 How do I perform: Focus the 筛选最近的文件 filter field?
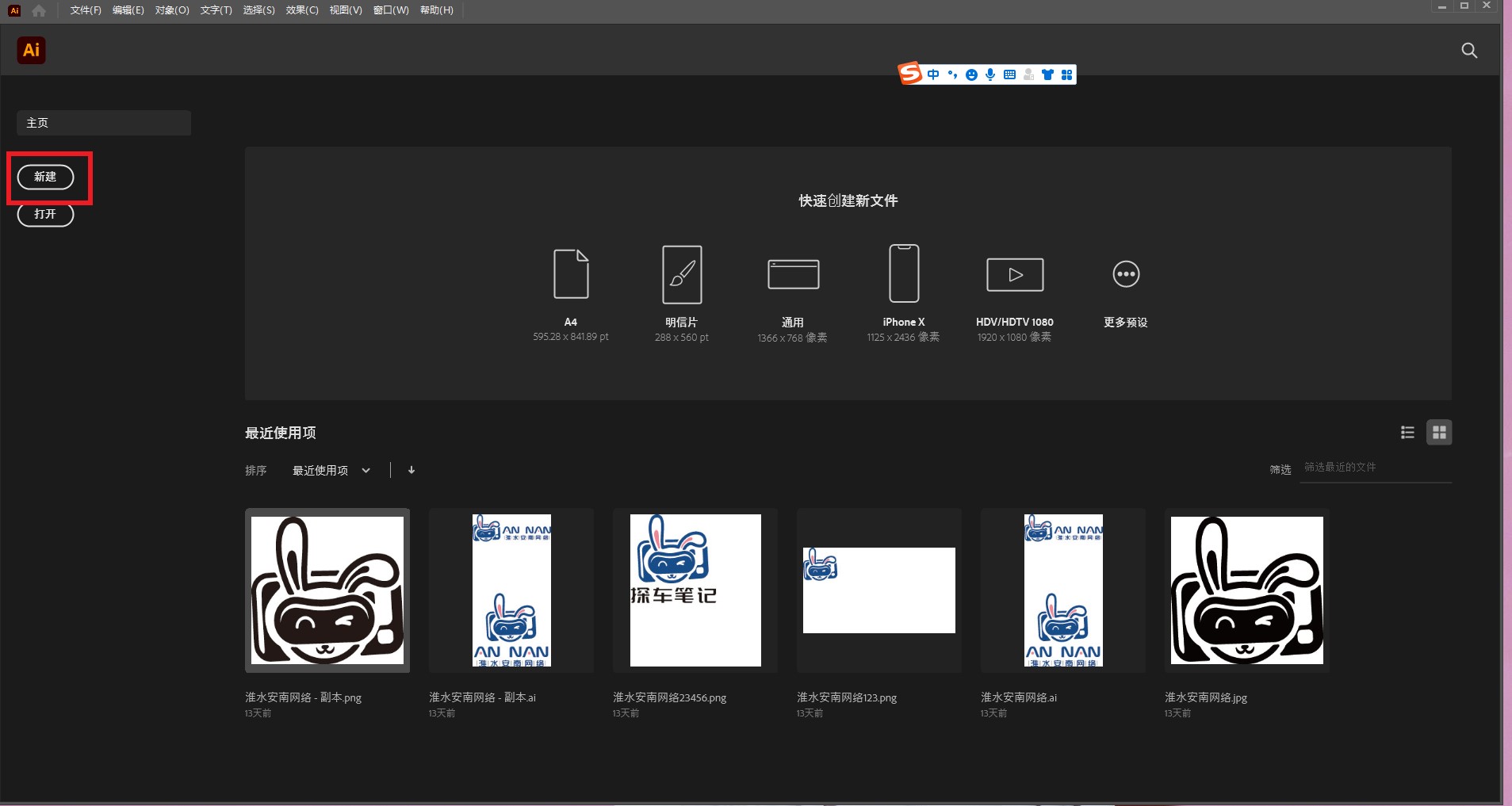pos(1376,468)
